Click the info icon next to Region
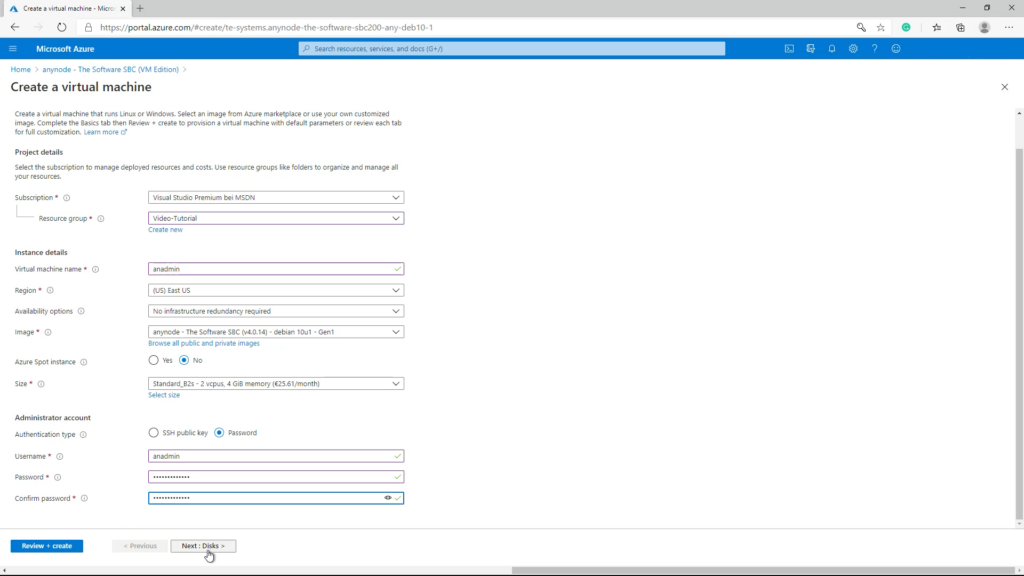The width and height of the screenshot is (1024, 576). 50,291
